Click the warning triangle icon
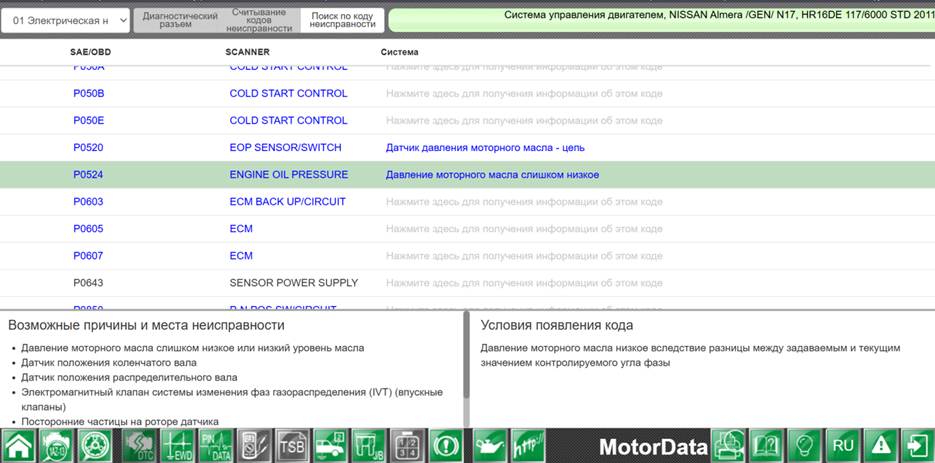The image size is (935, 463). (881, 446)
